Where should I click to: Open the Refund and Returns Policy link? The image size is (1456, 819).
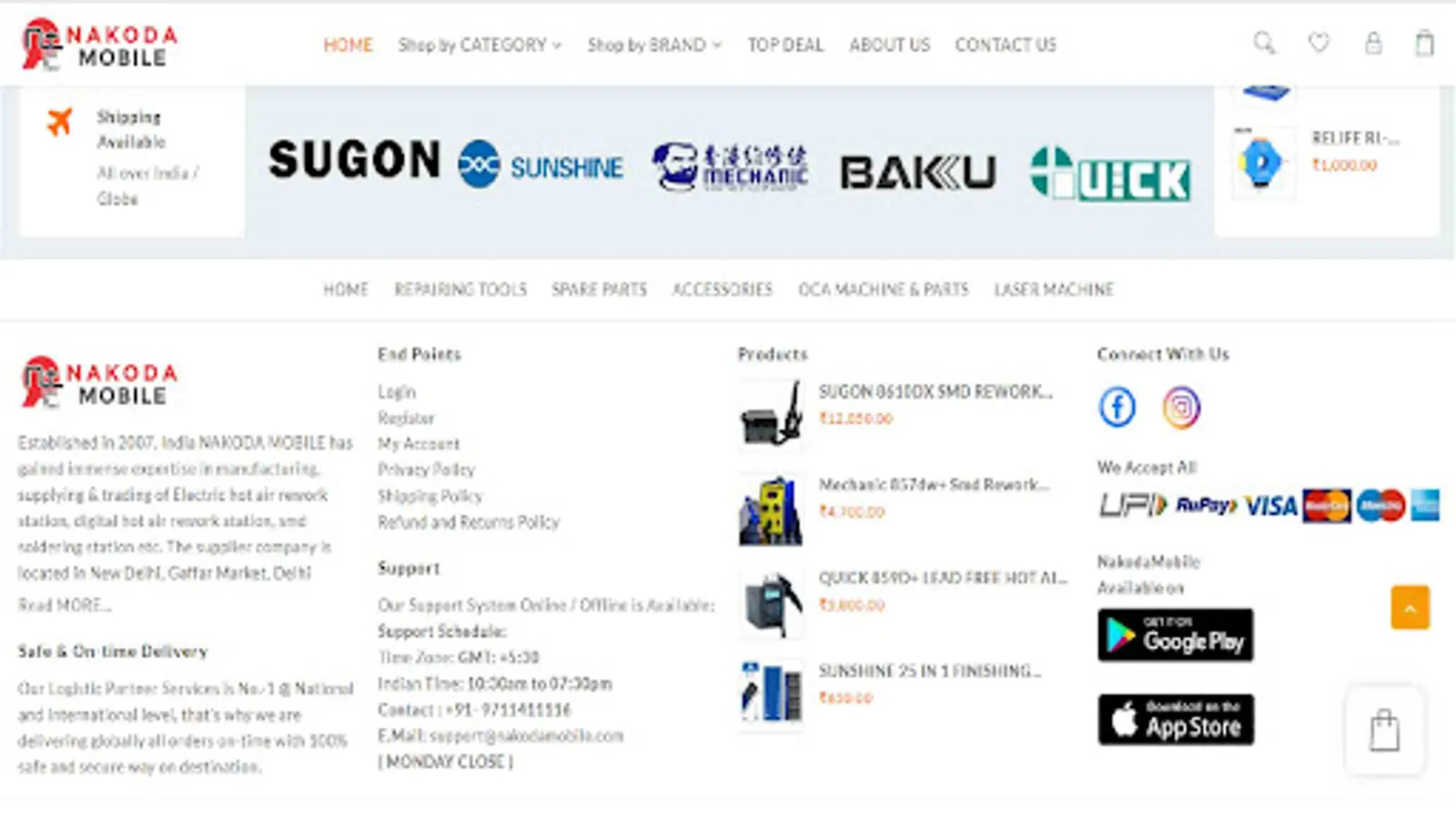(x=469, y=521)
